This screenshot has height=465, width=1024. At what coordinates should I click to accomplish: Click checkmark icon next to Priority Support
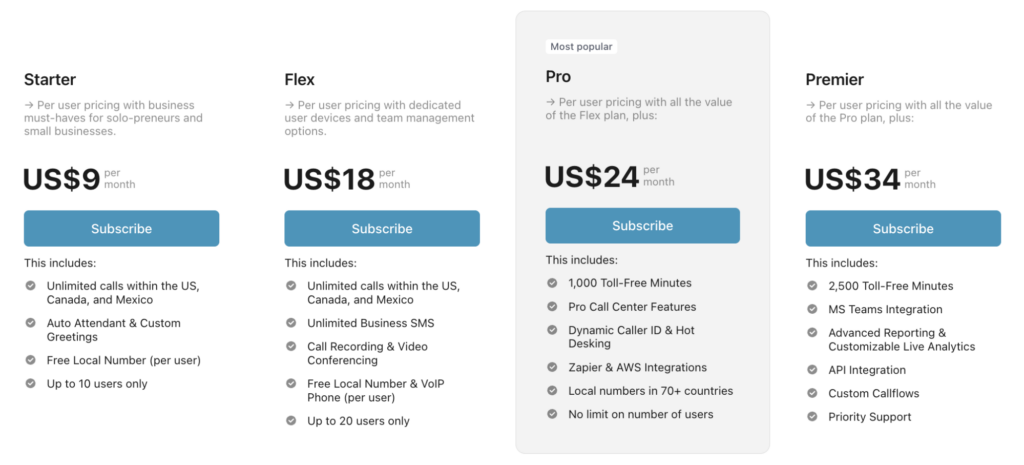pyautogui.click(x=813, y=417)
